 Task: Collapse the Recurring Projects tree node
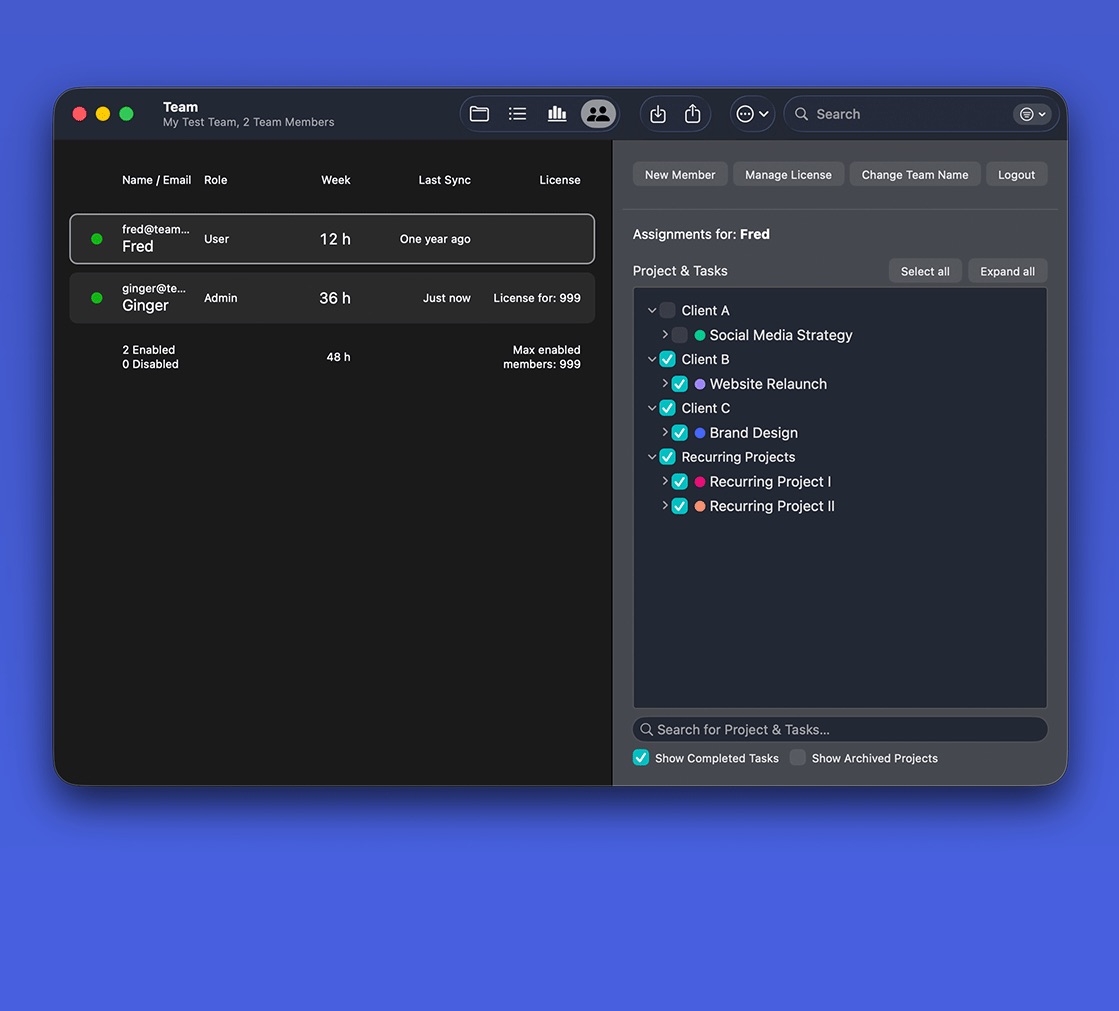click(652, 457)
